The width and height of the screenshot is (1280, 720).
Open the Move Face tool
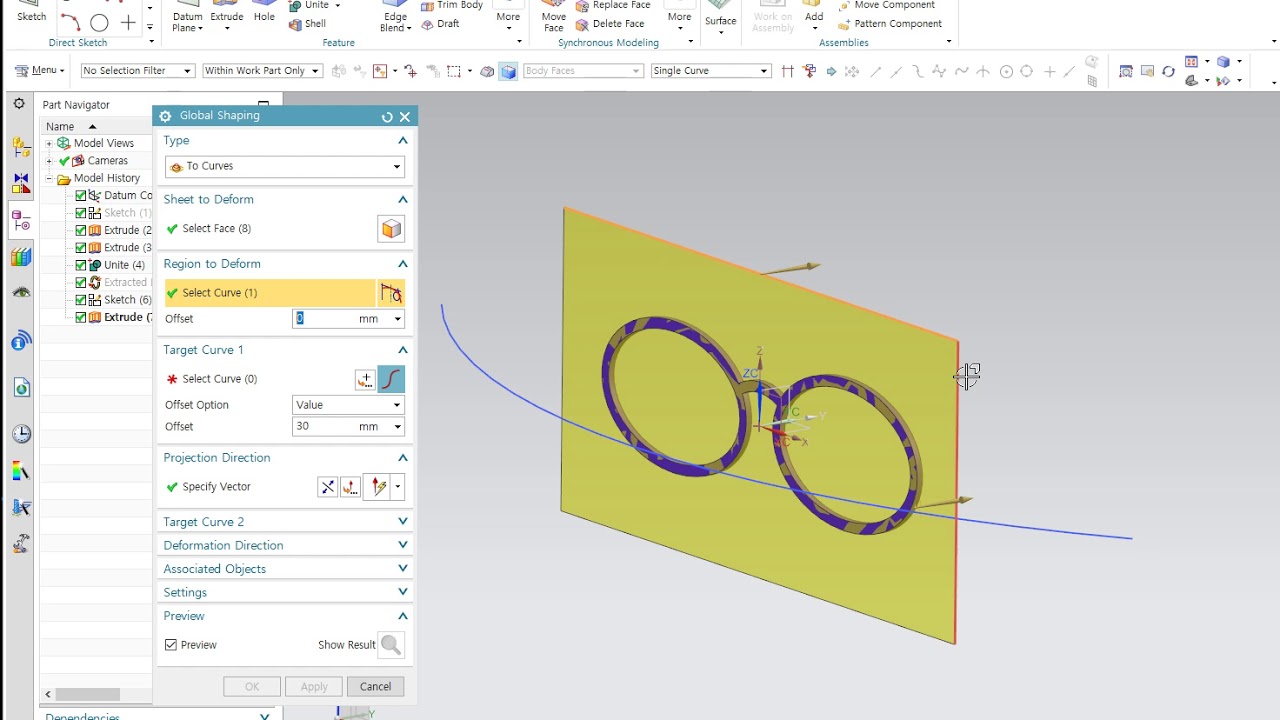[x=553, y=14]
